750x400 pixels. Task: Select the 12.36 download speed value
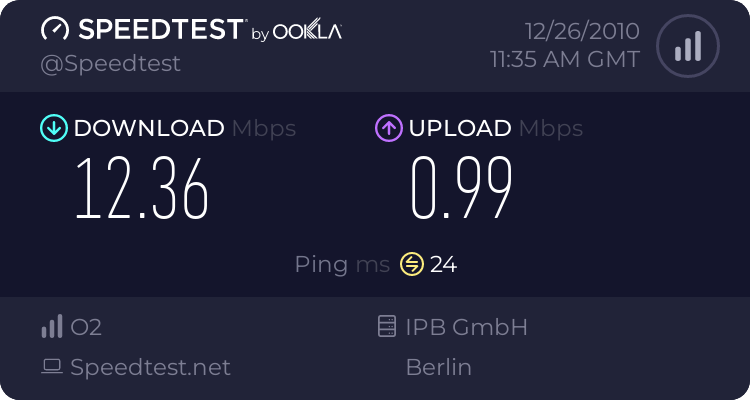coord(141,188)
